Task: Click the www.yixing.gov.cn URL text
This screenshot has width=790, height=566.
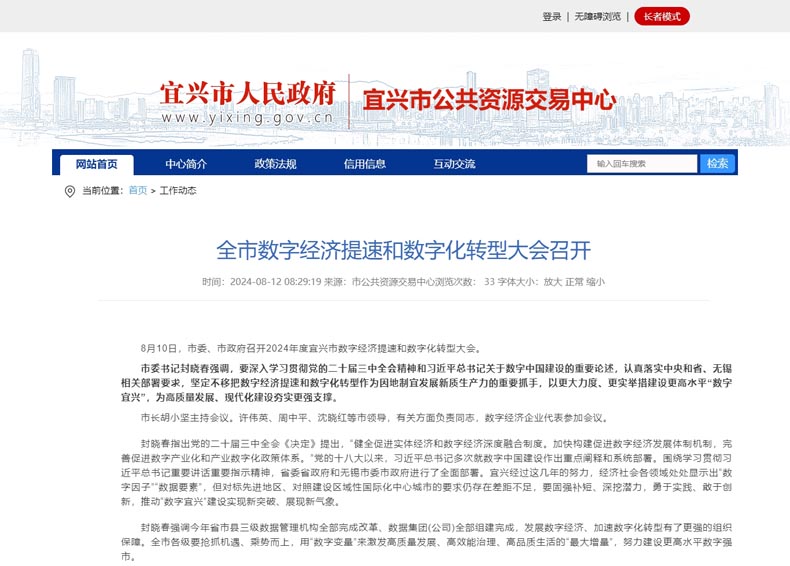Action: click(247, 118)
